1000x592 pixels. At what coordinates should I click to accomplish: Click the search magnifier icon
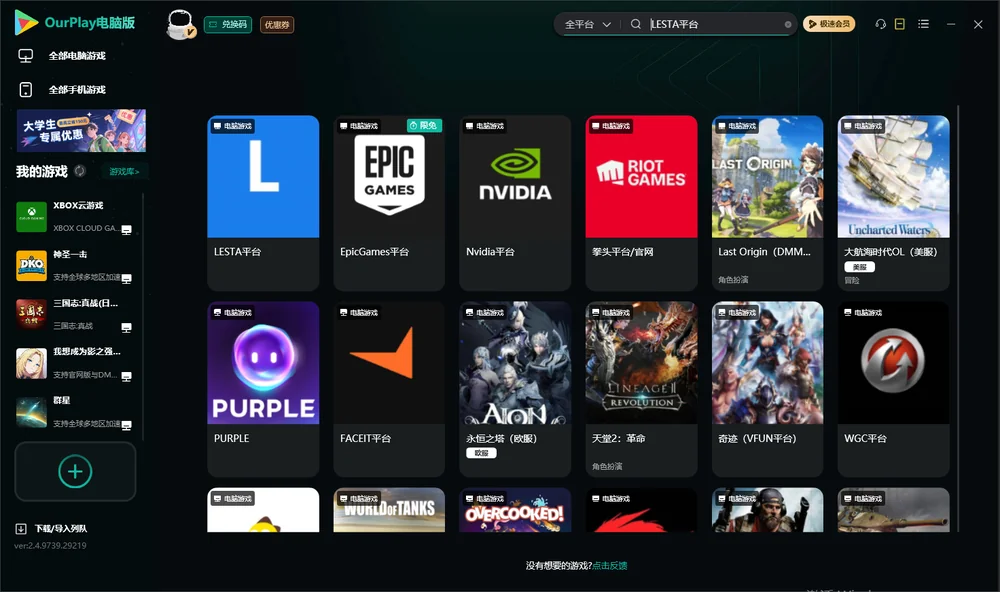coord(636,24)
